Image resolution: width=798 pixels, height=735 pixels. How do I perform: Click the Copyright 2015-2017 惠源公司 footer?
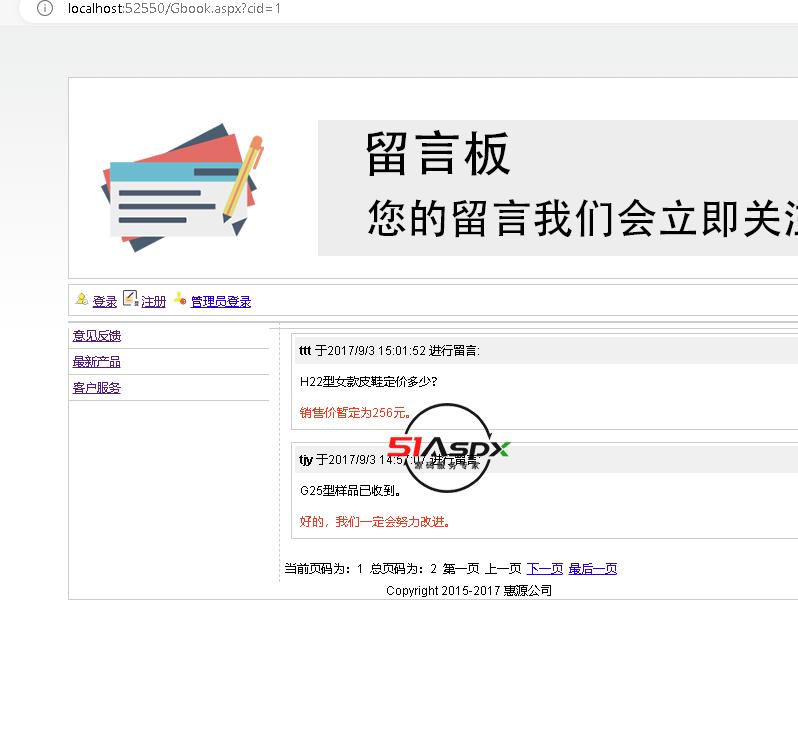(x=469, y=590)
